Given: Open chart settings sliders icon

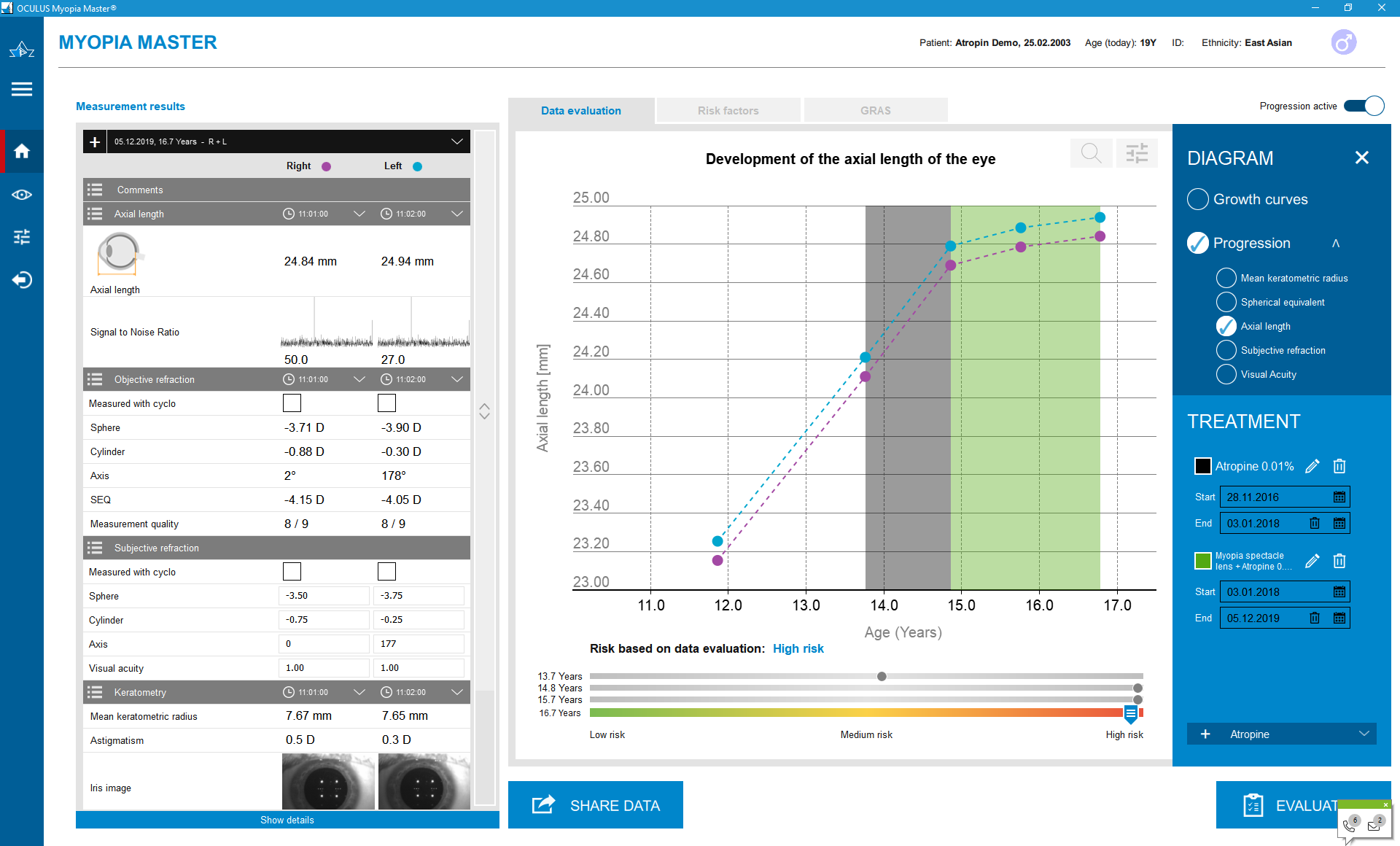Looking at the screenshot, I should [x=1137, y=153].
